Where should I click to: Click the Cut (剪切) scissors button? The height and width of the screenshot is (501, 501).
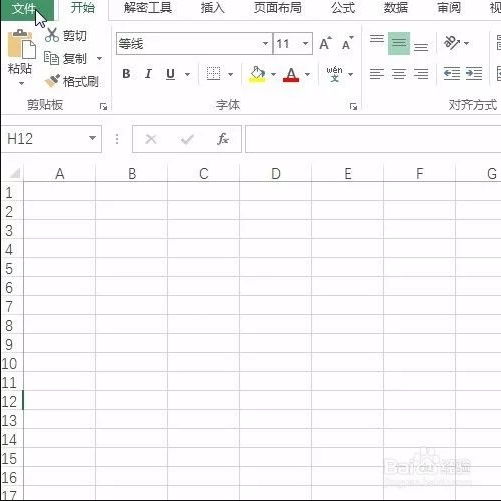coord(65,35)
